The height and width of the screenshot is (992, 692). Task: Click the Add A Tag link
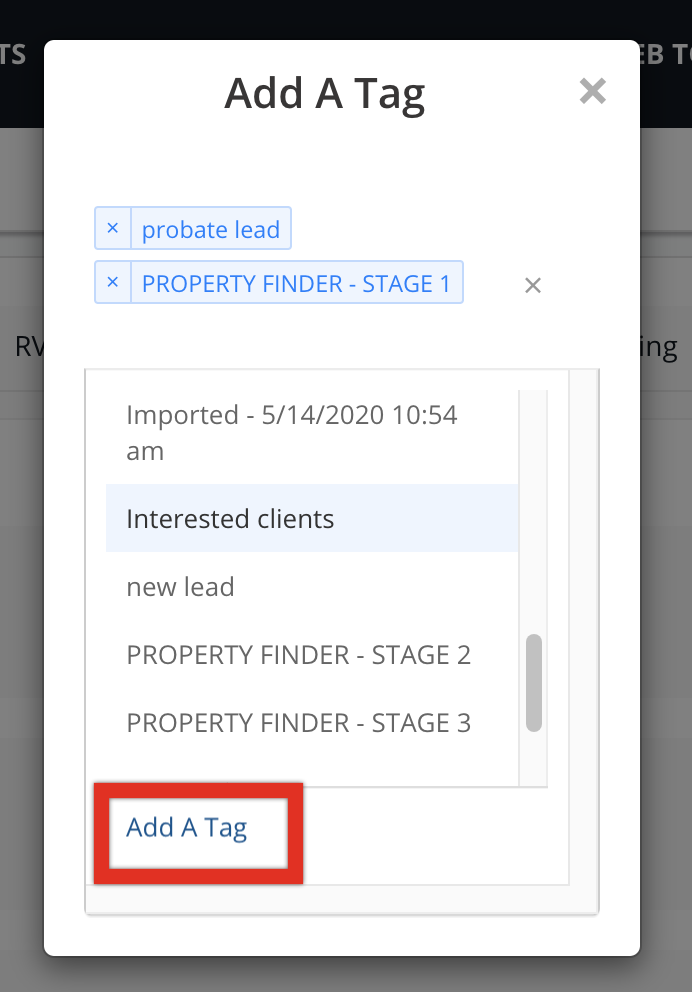[187, 828]
